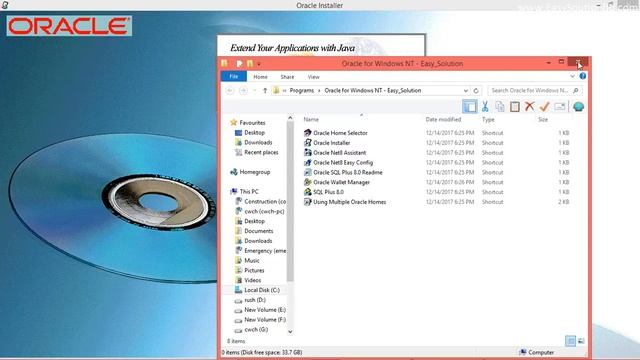Screen dimensions: 640x360
Task: Select Local Disk (C:) drive
Action: (x=257, y=290)
